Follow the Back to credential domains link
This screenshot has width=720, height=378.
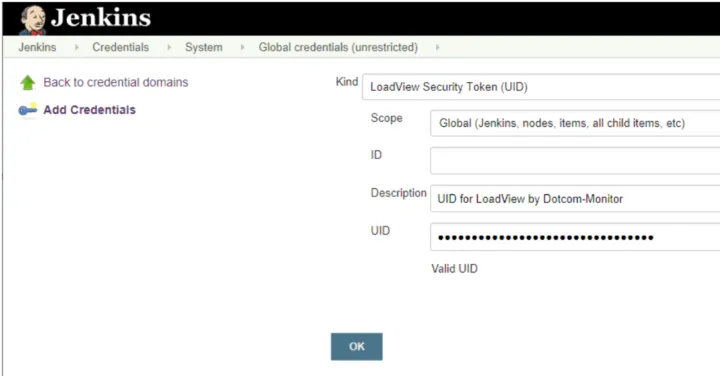point(116,82)
